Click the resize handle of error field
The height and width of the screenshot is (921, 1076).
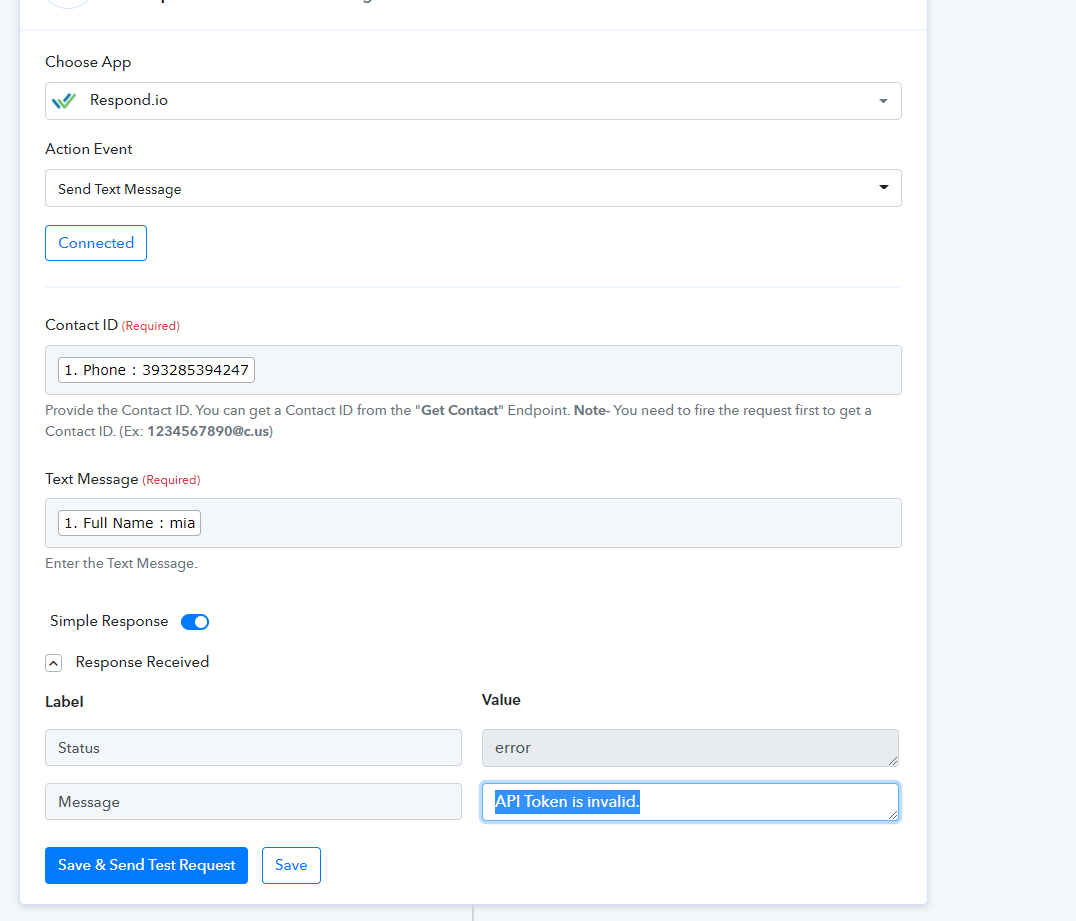892,760
